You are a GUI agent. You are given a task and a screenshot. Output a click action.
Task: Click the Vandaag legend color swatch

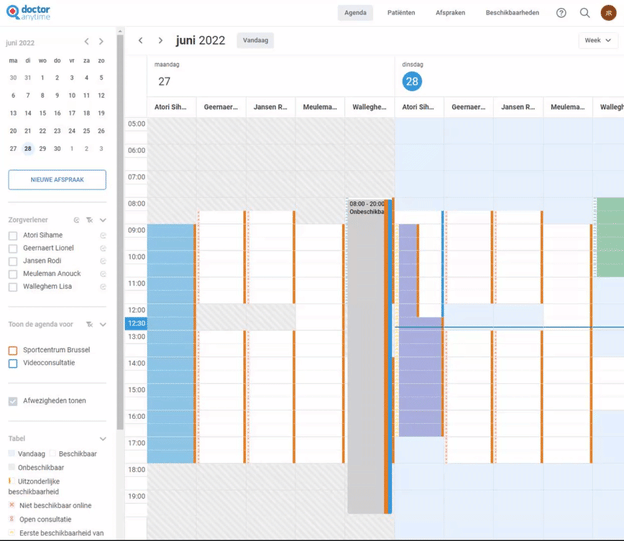12,453
